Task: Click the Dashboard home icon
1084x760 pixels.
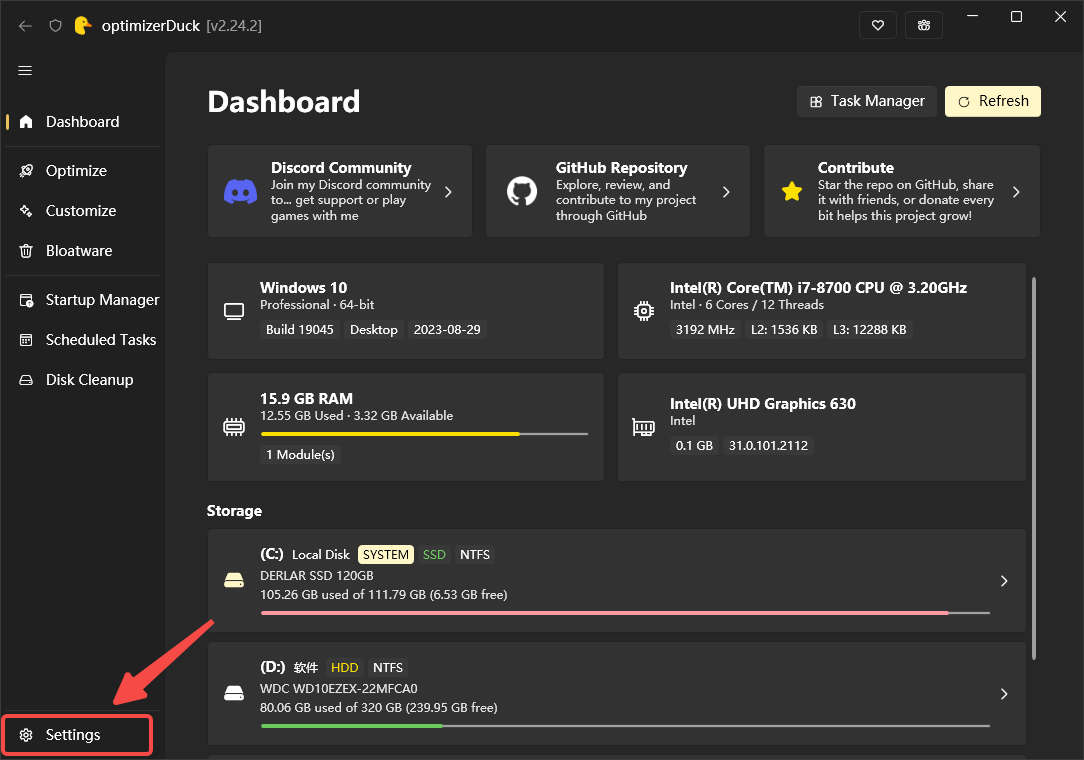Action: pos(26,122)
